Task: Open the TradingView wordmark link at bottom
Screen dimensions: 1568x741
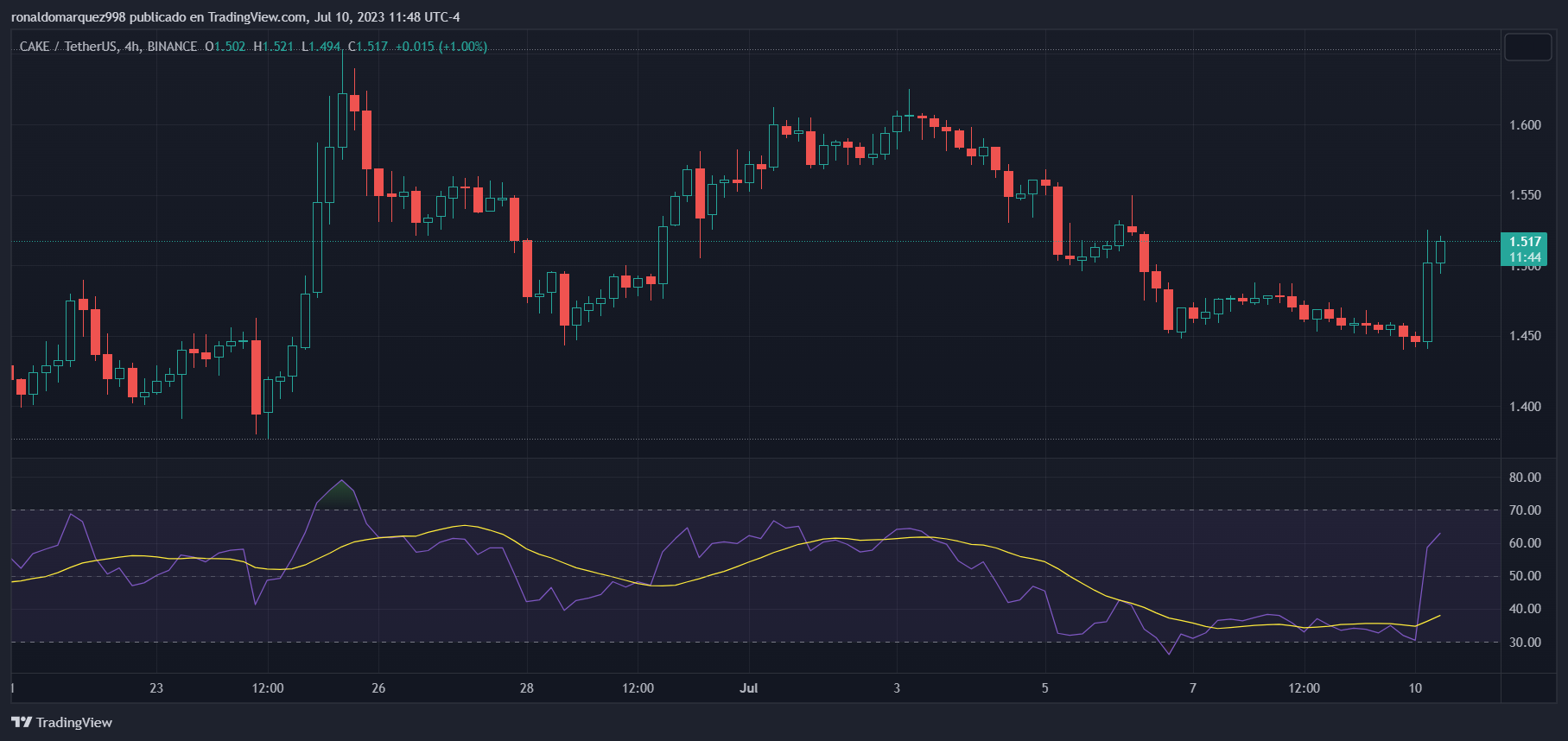Action: tap(74, 722)
